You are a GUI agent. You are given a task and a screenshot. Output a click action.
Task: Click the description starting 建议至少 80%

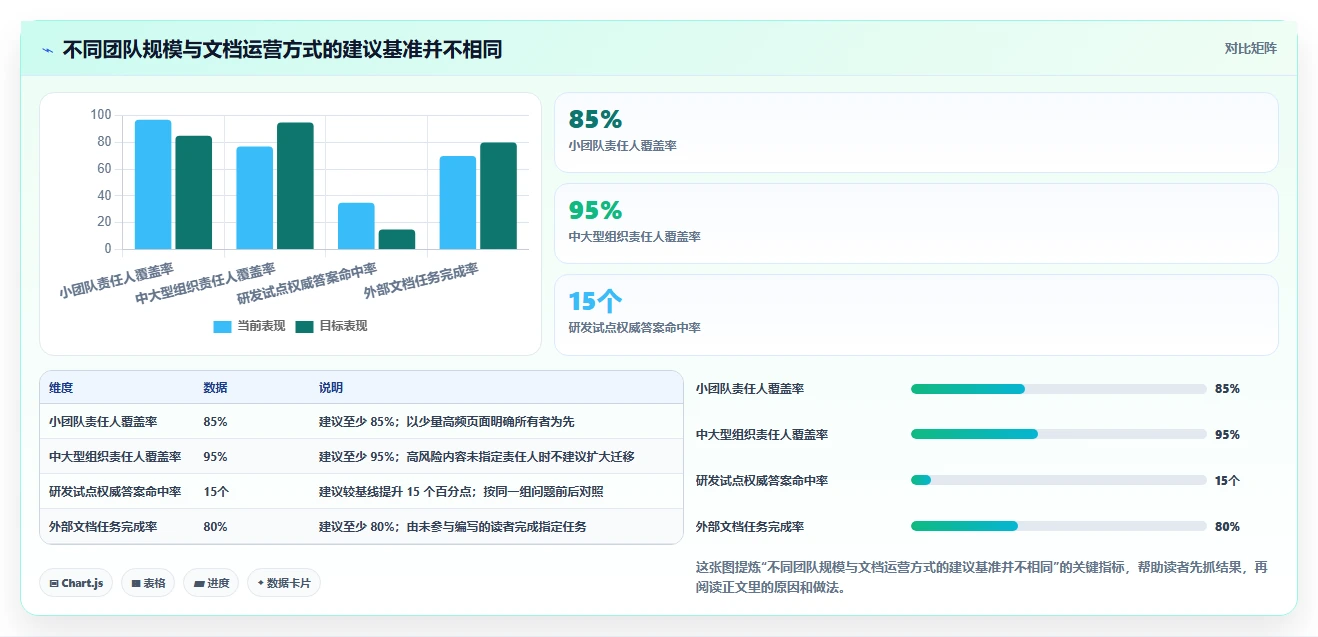point(453,527)
